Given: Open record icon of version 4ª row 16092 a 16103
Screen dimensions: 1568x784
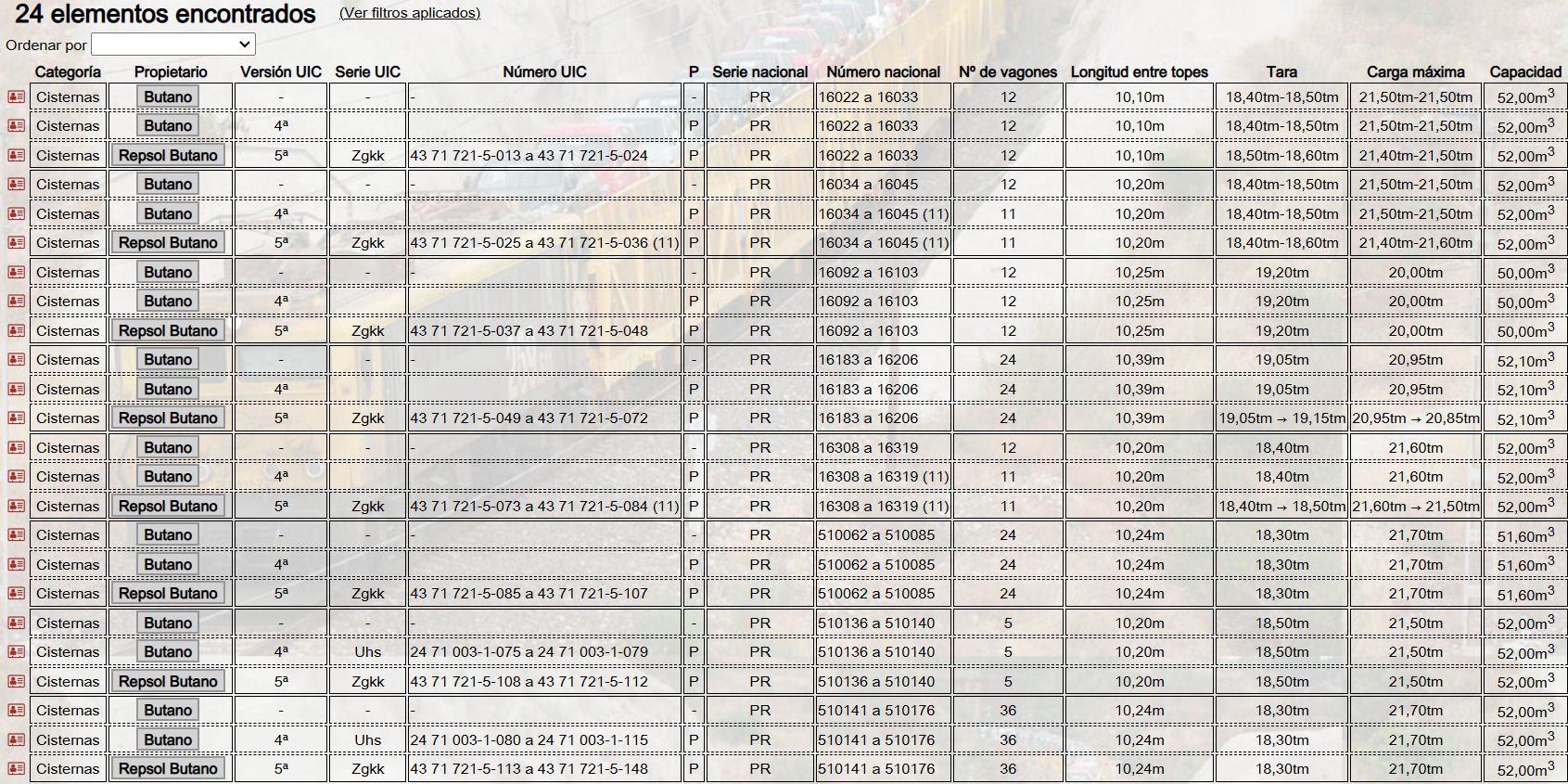Looking at the screenshot, I should pyautogui.click(x=17, y=301).
